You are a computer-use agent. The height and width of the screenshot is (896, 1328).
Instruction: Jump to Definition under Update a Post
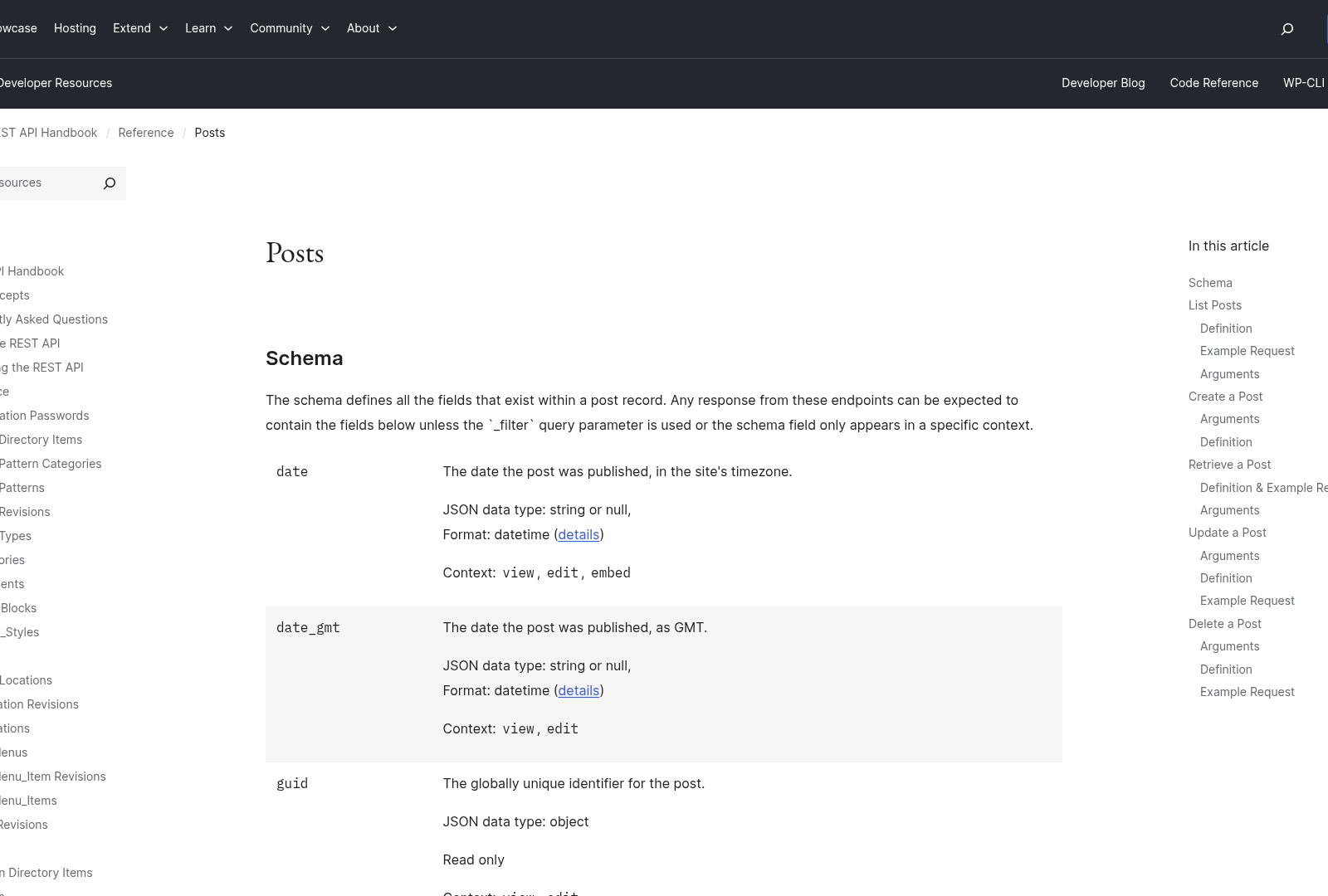(1226, 578)
